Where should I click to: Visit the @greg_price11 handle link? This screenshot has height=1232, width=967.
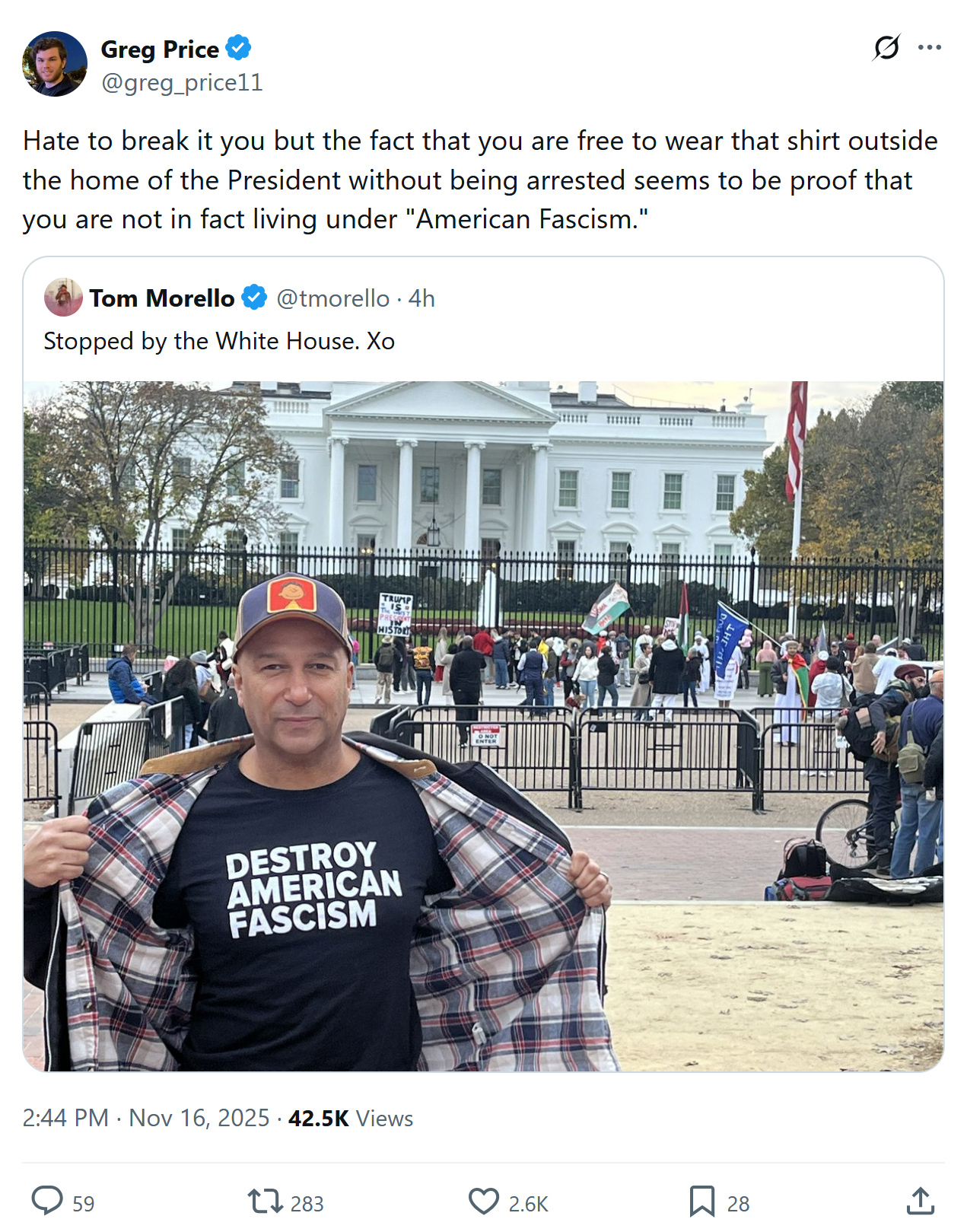click(x=182, y=82)
